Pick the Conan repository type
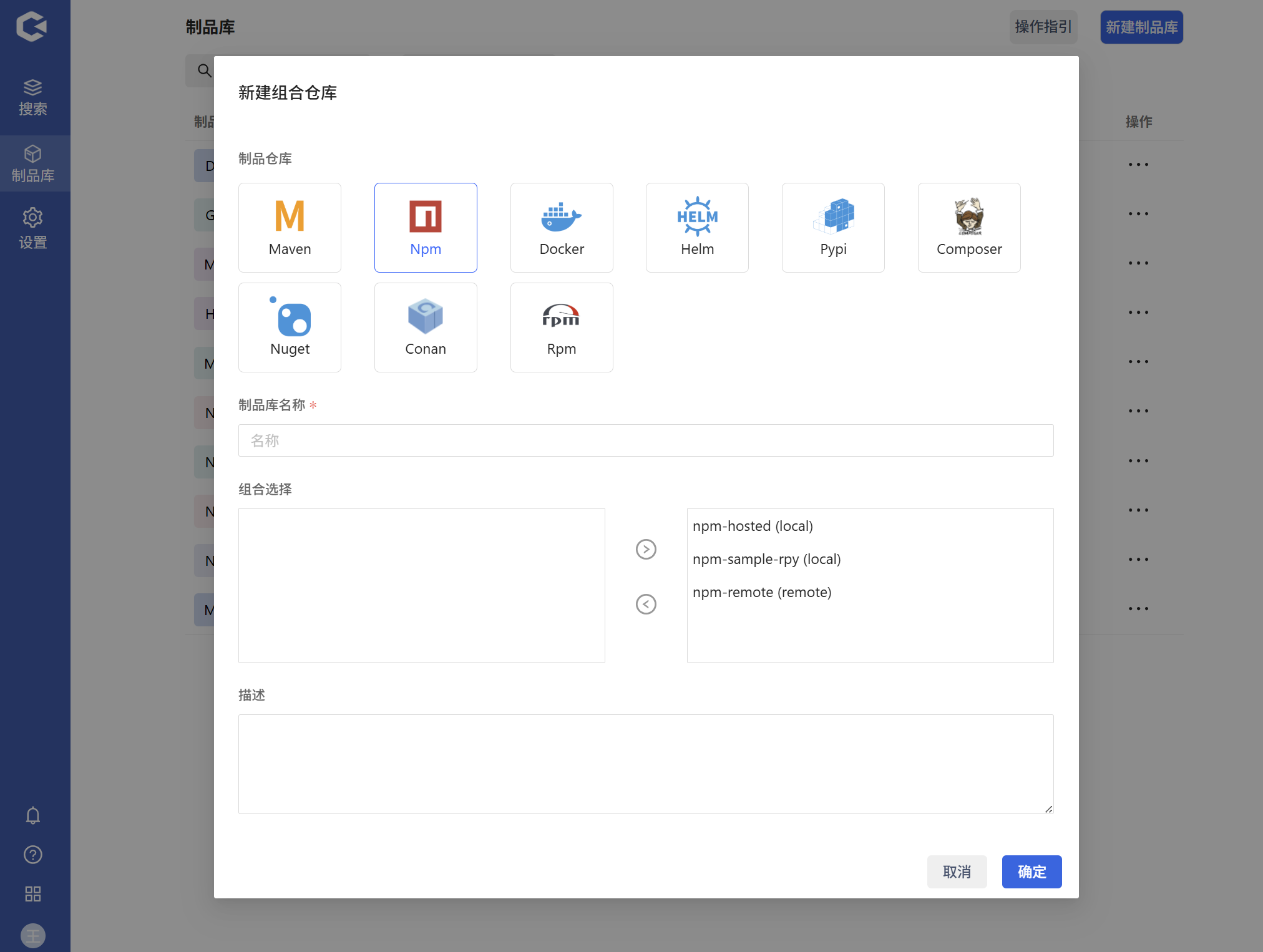The height and width of the screenshot is (952, 1263). pos(426,328)
